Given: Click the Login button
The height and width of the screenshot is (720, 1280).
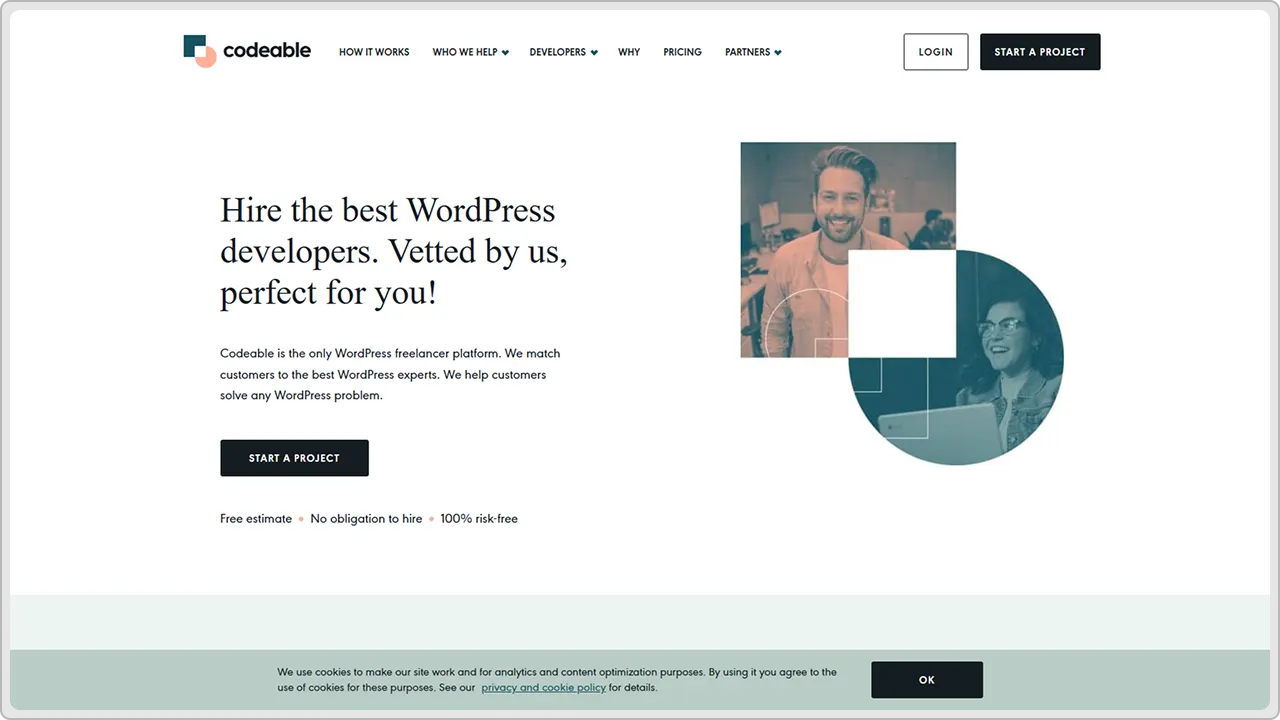Looking at the screenshot, I should point(936,52).
